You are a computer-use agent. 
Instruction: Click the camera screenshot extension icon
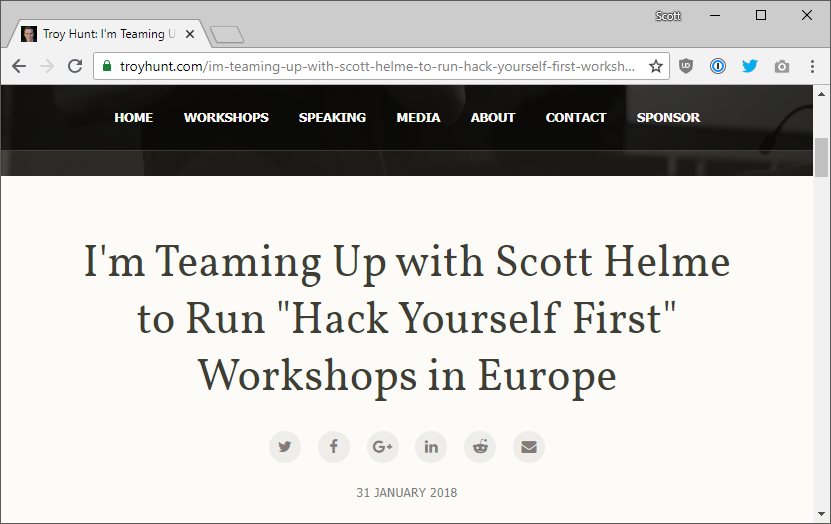tap(781, 66)
